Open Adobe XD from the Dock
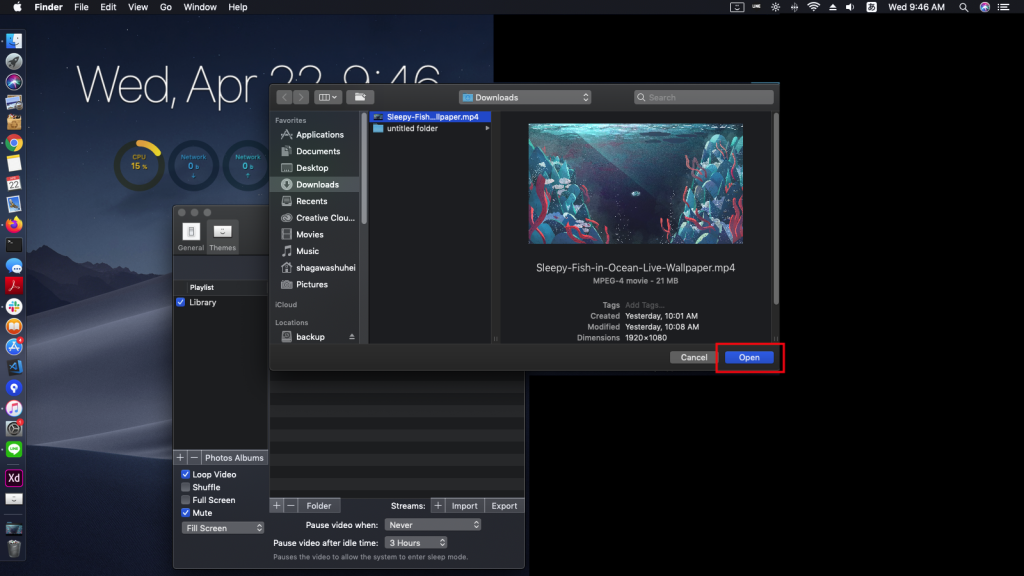This screenshot has width=1024, height=576. pos(14,478)
